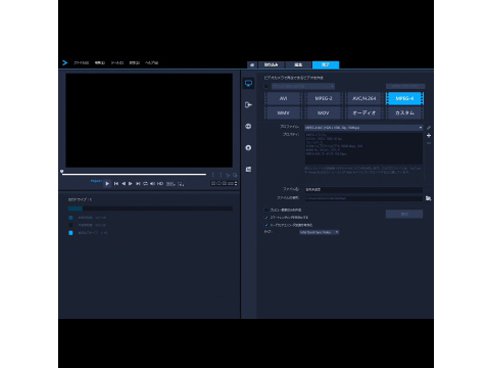Toggle the preview-range-only checkbox
The image size is (490, 368).
[x=266, y=210]
